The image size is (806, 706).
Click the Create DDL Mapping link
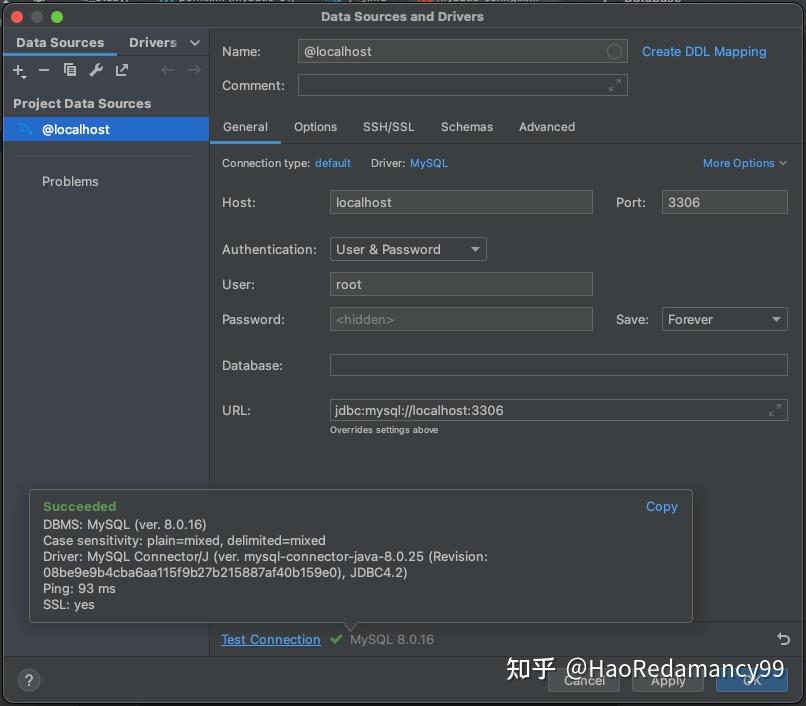pos(704,51)
